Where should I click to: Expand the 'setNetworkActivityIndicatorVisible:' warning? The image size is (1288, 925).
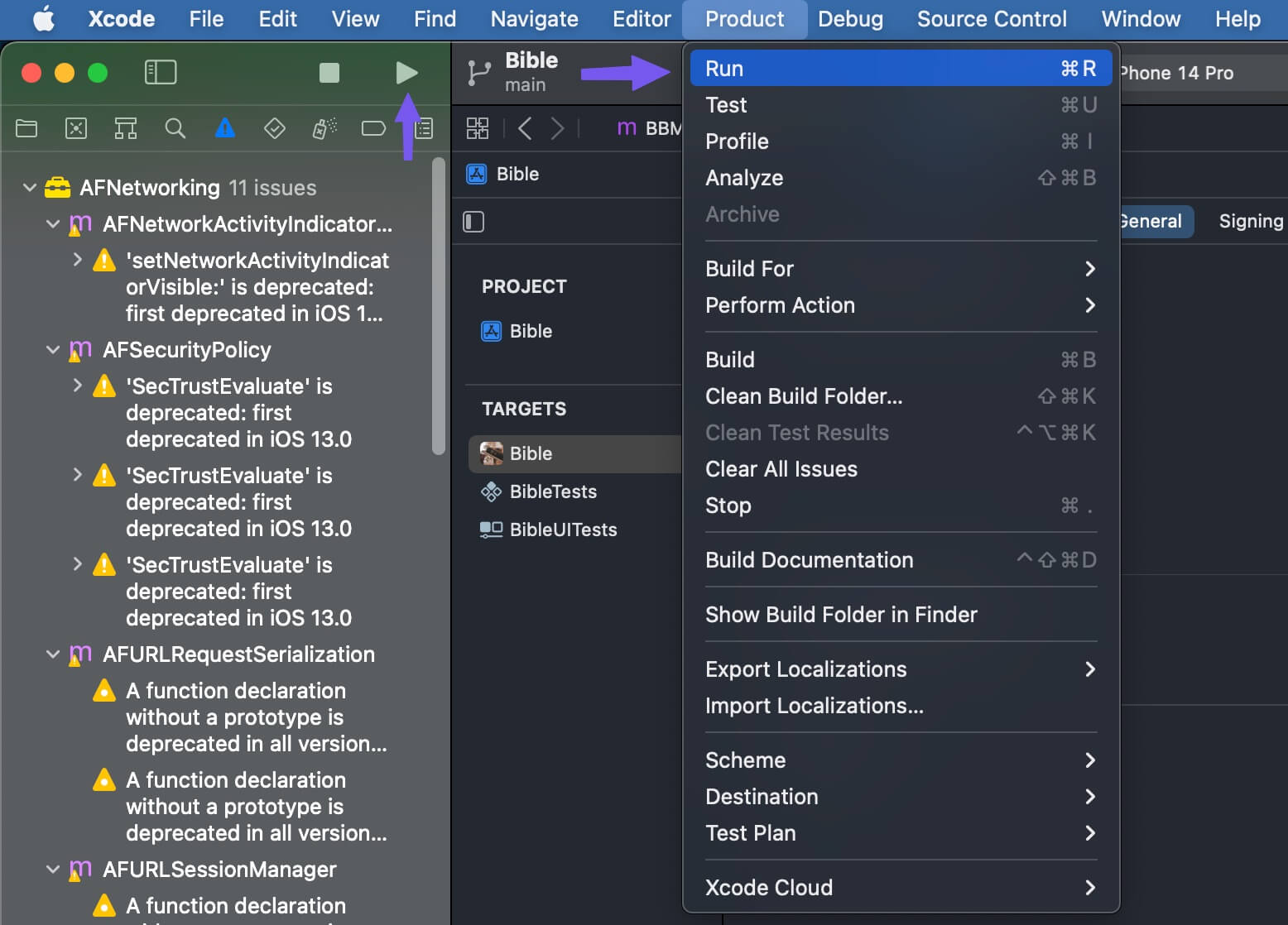(77, 260)
